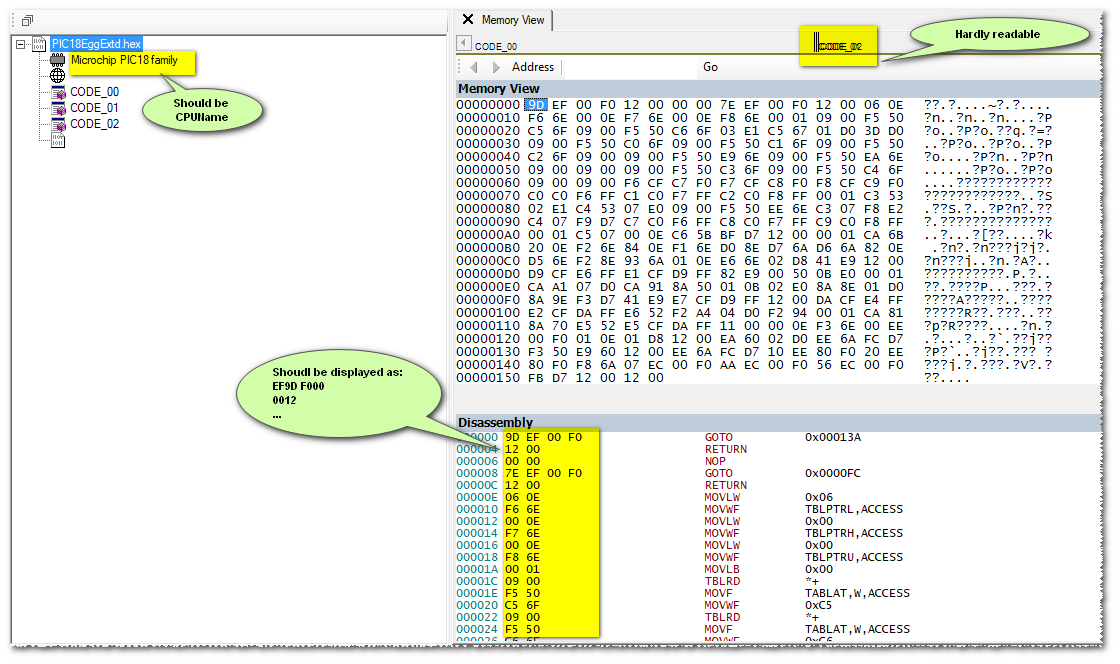The width and height of the screenshot is (1120, 664).
Task: Switch to the Memory View tab
Action: 513,20
